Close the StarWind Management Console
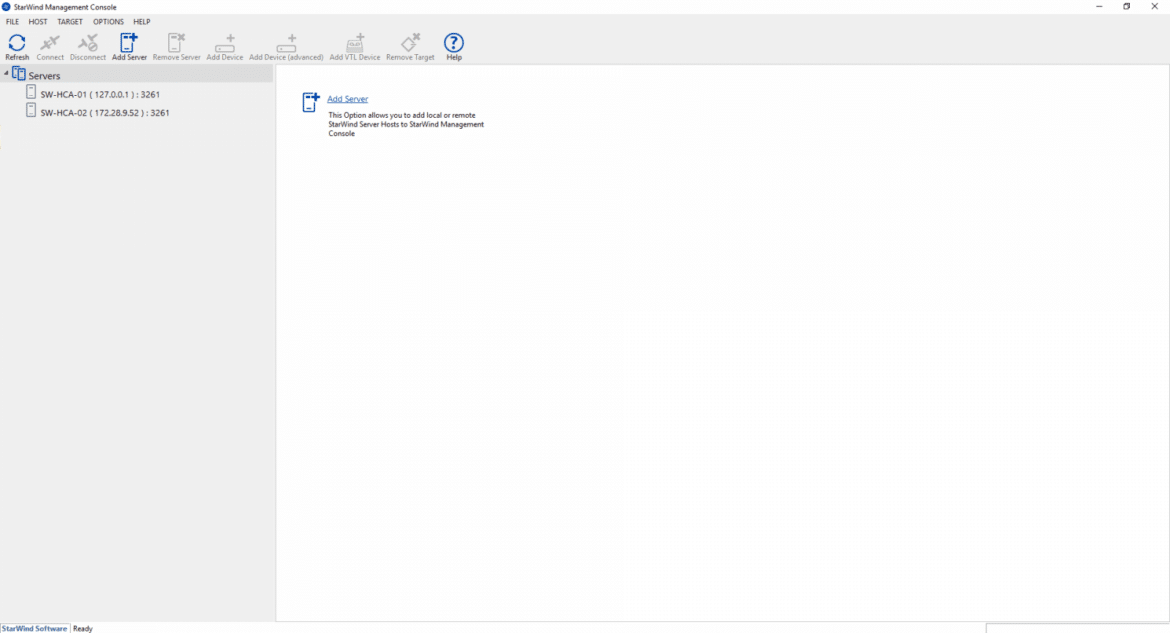Screen dimensions: 1170x633 pyautogui.click(x=1154, y=7)
